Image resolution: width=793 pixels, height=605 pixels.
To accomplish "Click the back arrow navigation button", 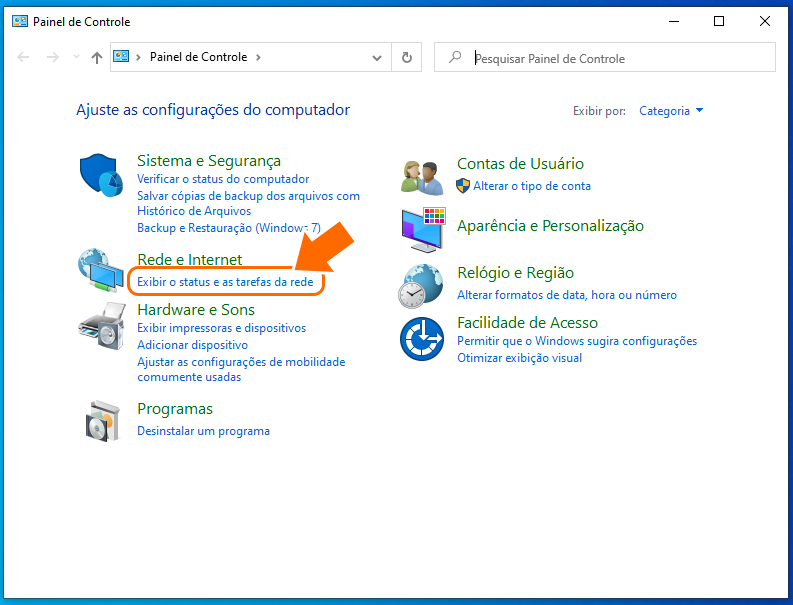I will 23,57.
